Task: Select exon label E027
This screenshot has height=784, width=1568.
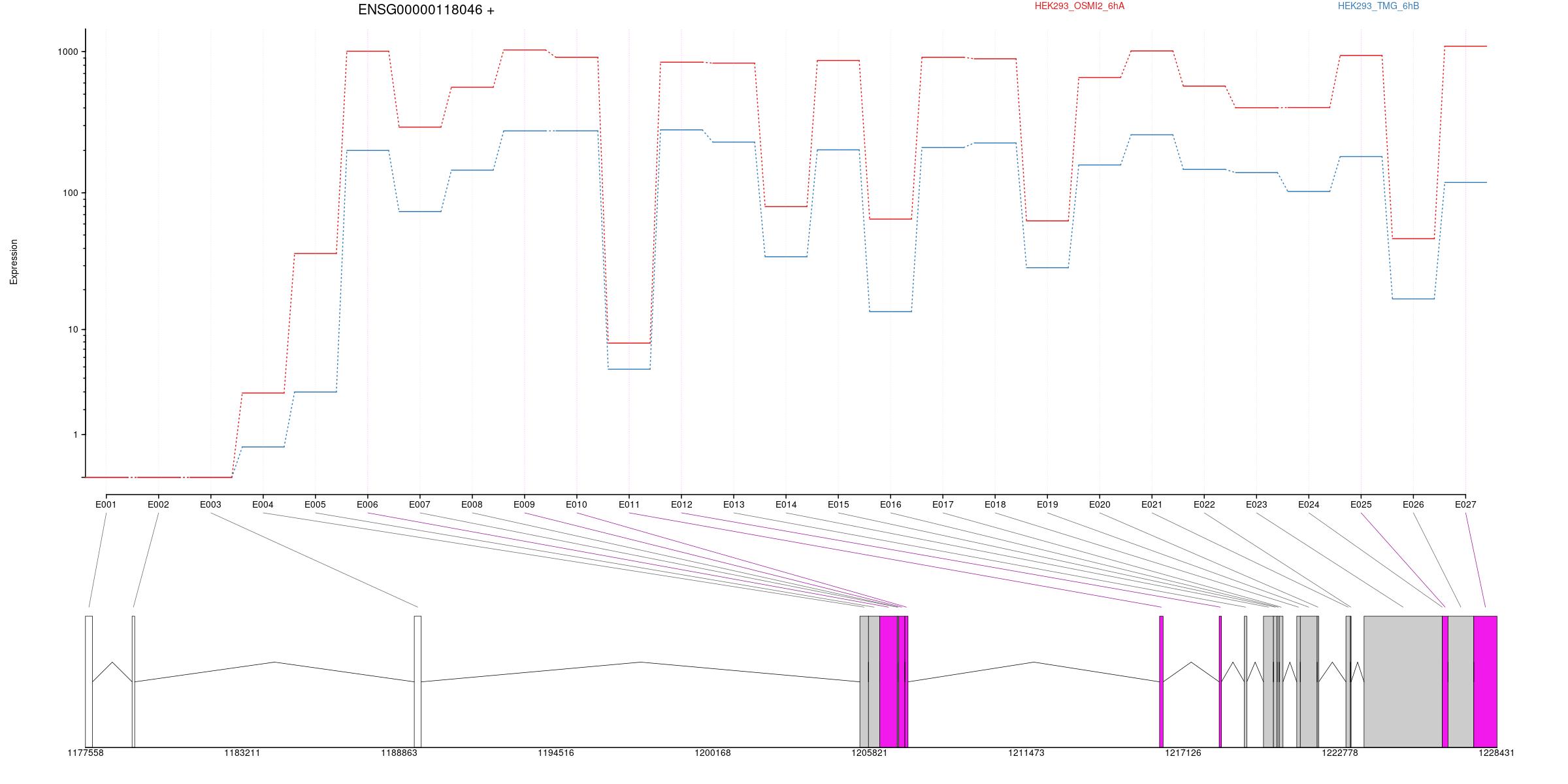Action: pos(1465,504)
